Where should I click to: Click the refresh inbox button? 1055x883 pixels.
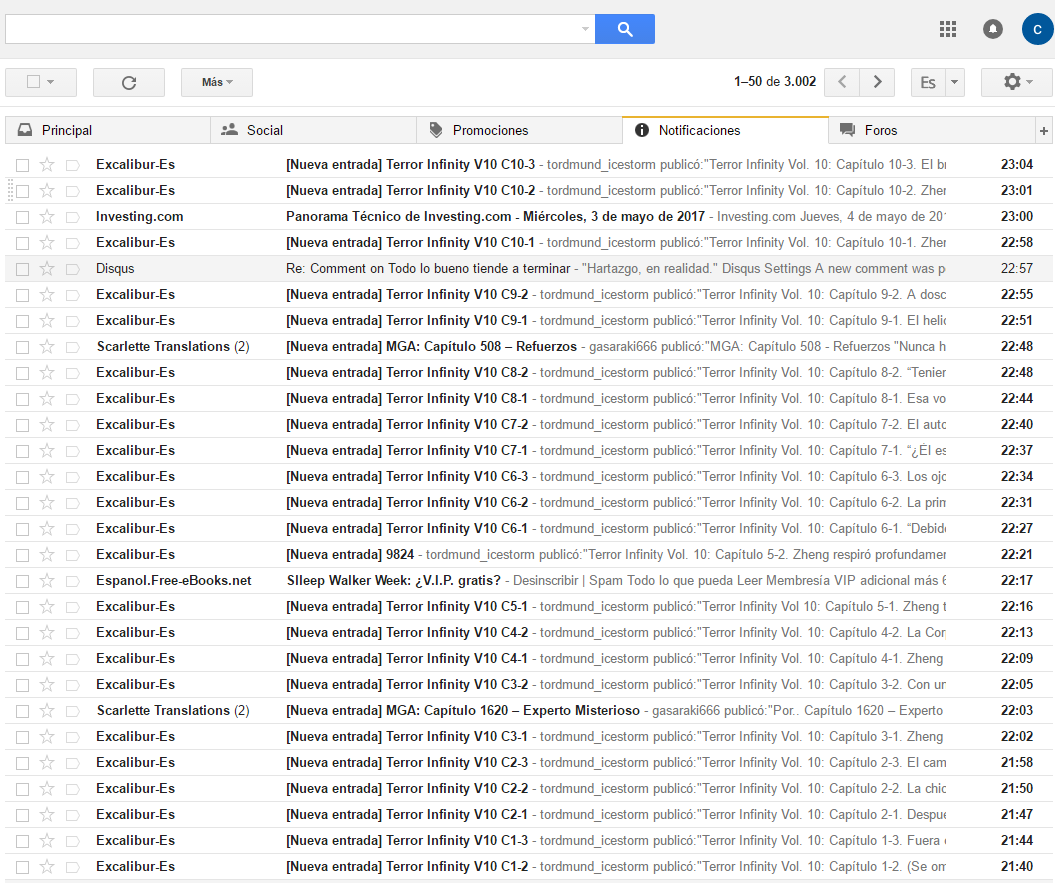coord(128,82)
